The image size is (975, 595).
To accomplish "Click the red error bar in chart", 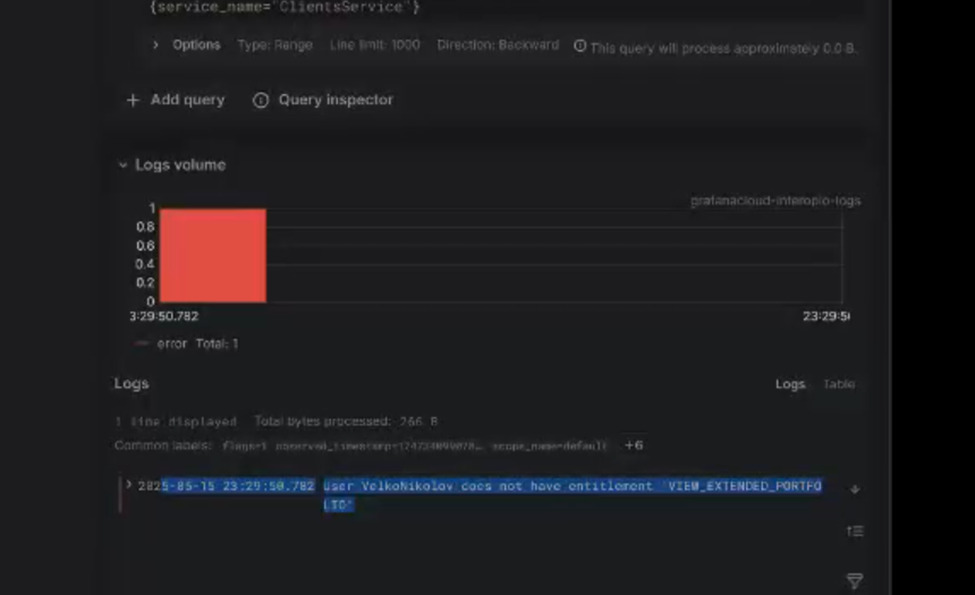I will (213, 256).
